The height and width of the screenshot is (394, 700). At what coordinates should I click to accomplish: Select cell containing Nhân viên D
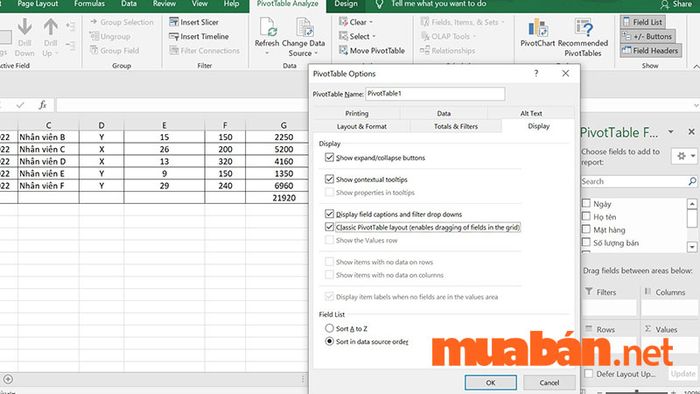coord(48,161)
